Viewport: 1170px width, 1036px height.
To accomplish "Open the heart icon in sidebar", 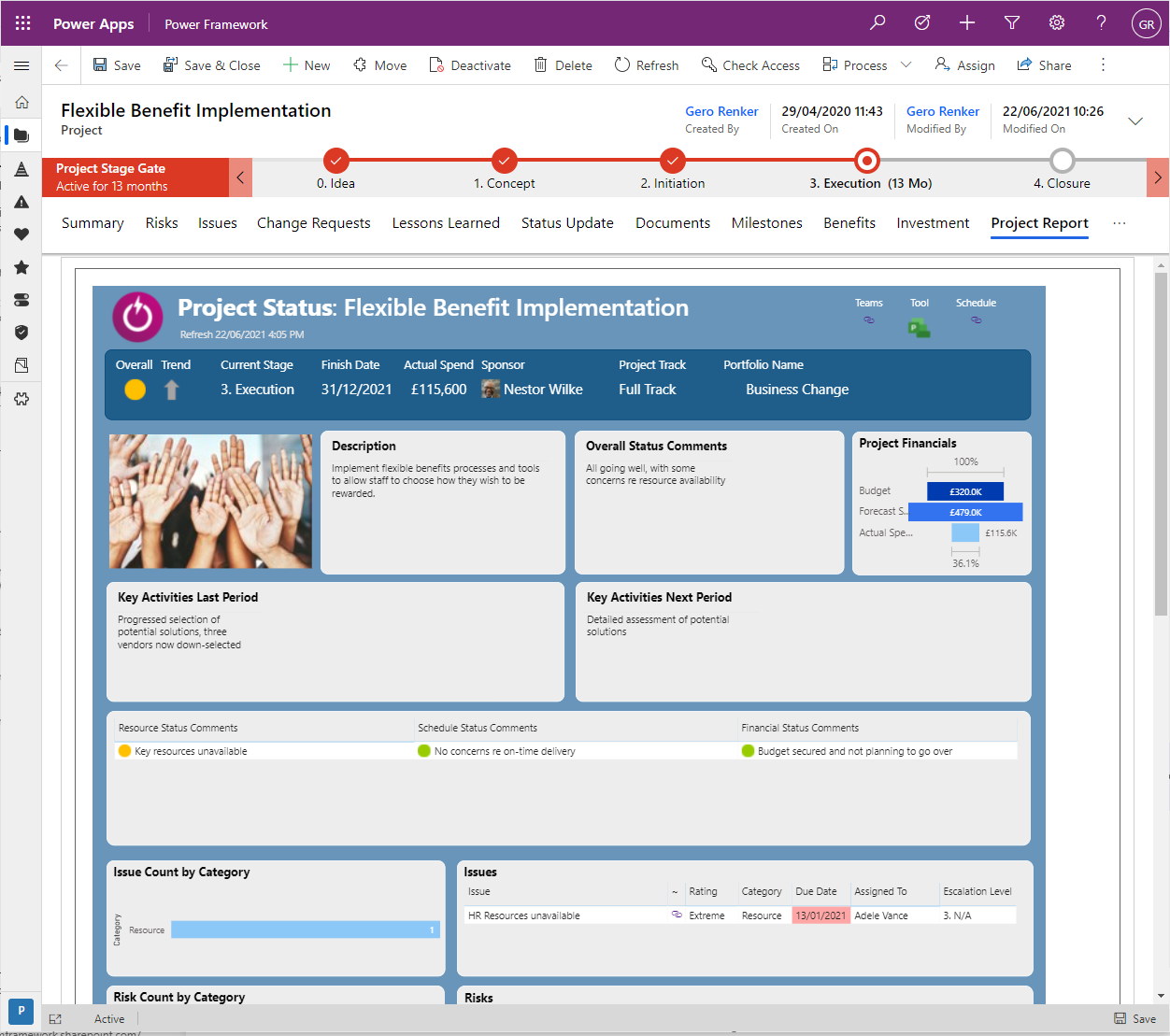I will coord(21,234).
